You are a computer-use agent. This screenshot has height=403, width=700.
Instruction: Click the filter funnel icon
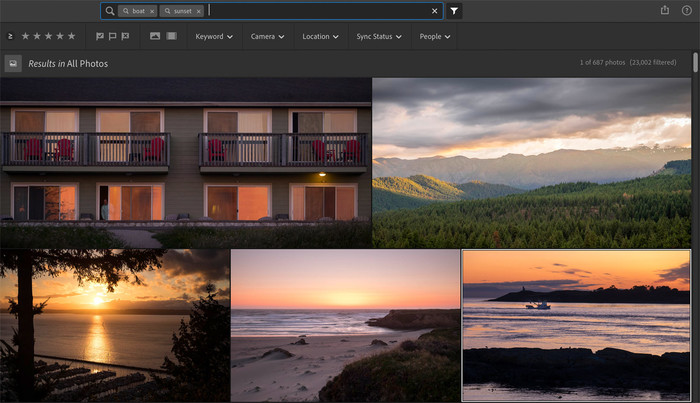[x=454, y=11]
